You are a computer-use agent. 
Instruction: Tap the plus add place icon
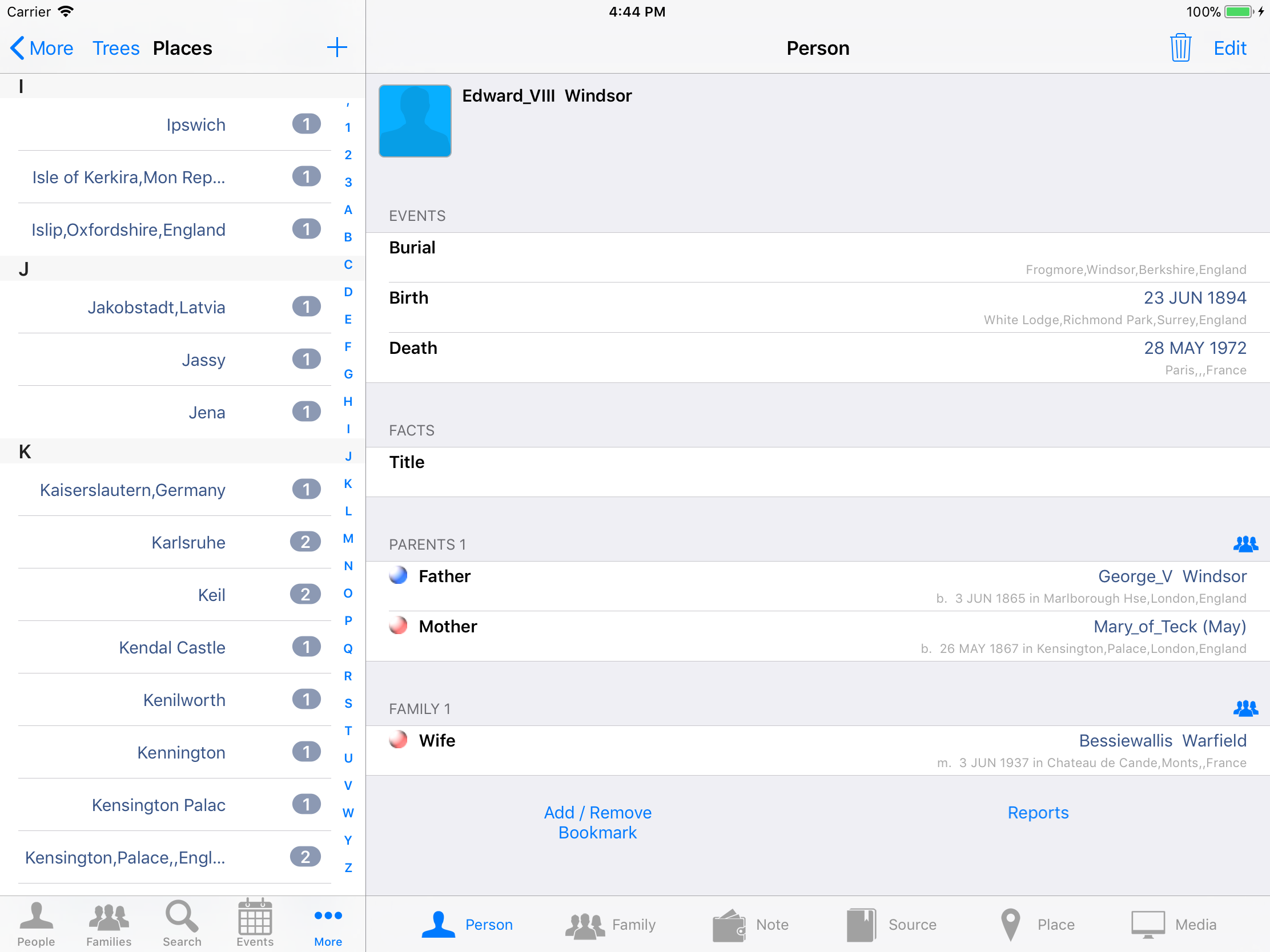(337, 47)
